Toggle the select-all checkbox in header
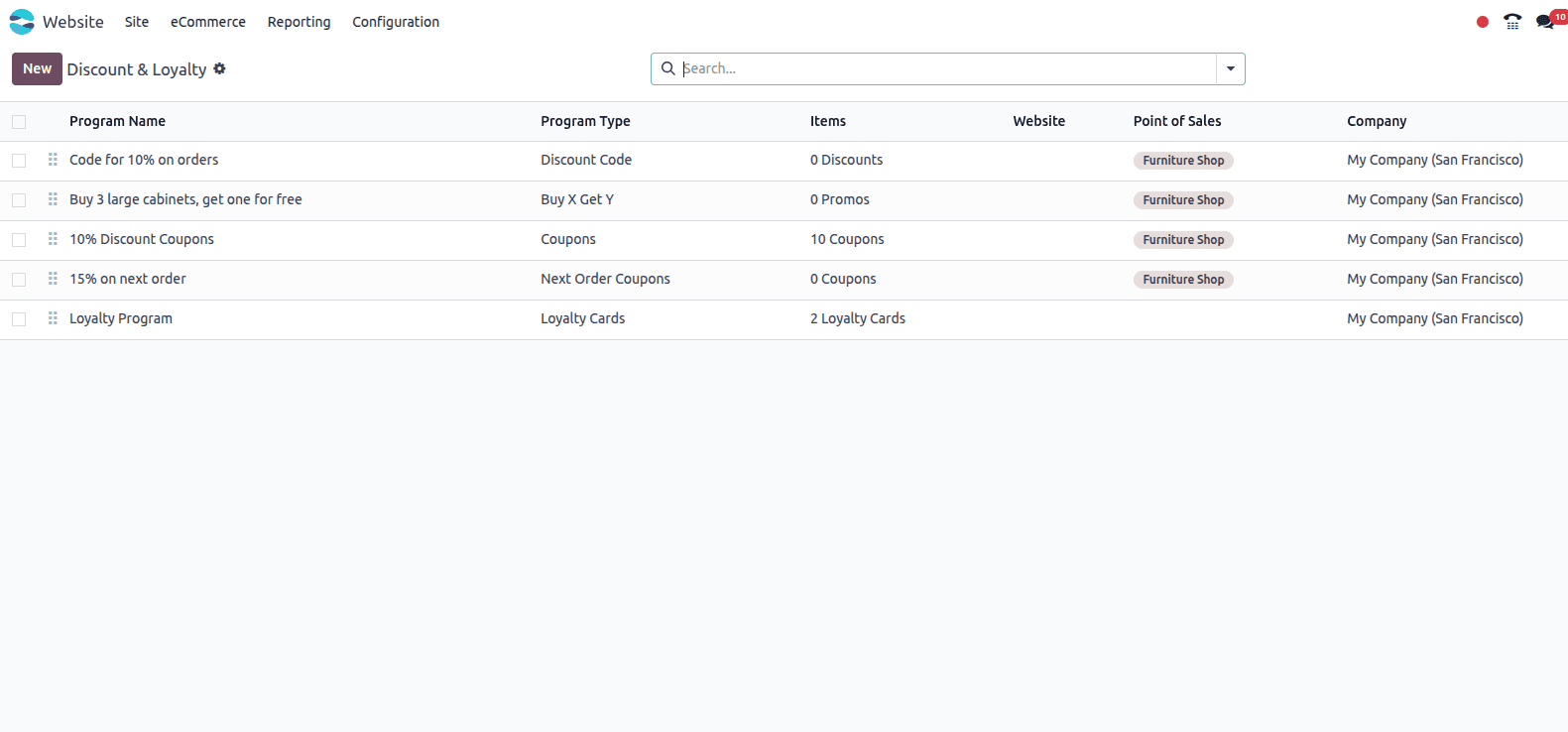The image size is (1568, 732). [19, 122]
